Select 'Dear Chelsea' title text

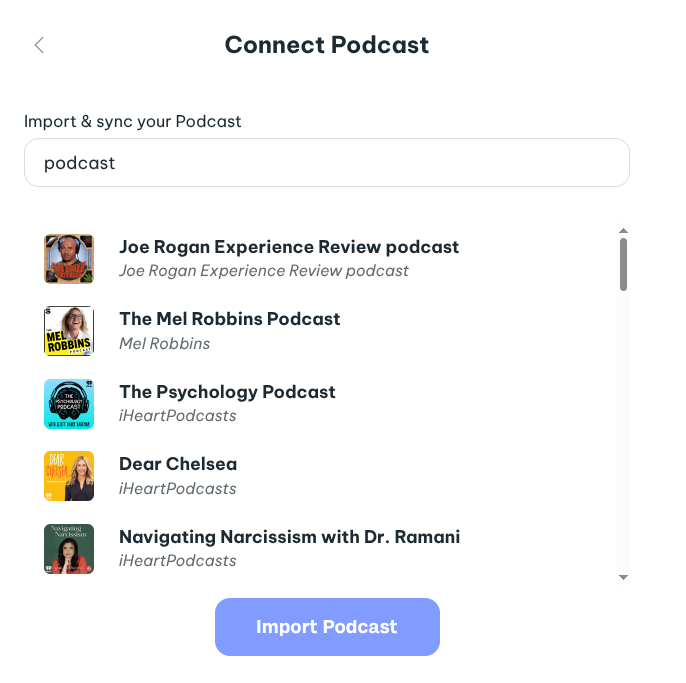pos(178,464)
